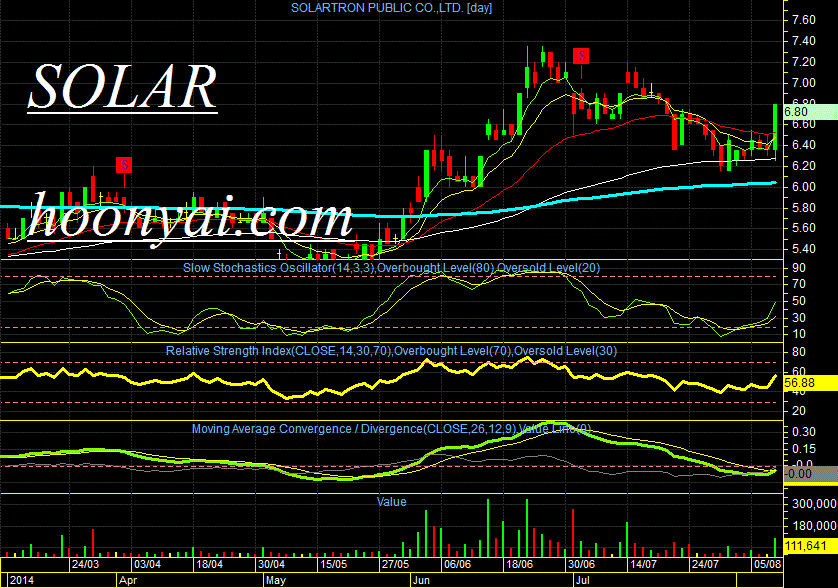838x588 pixels.
Task: Click the 70 level on the stochastic axis
Action: coord(799,284)
